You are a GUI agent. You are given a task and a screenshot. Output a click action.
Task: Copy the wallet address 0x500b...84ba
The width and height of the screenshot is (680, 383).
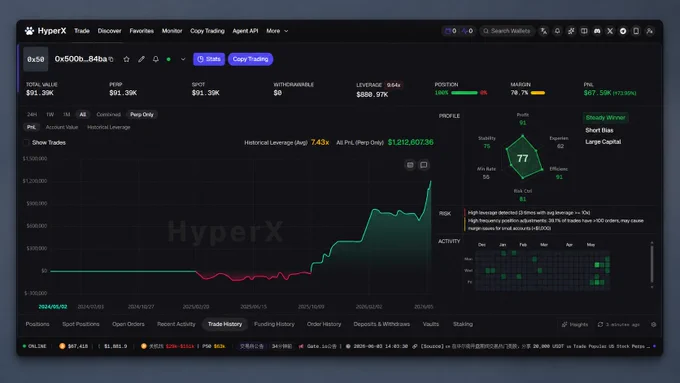[111, 59]
